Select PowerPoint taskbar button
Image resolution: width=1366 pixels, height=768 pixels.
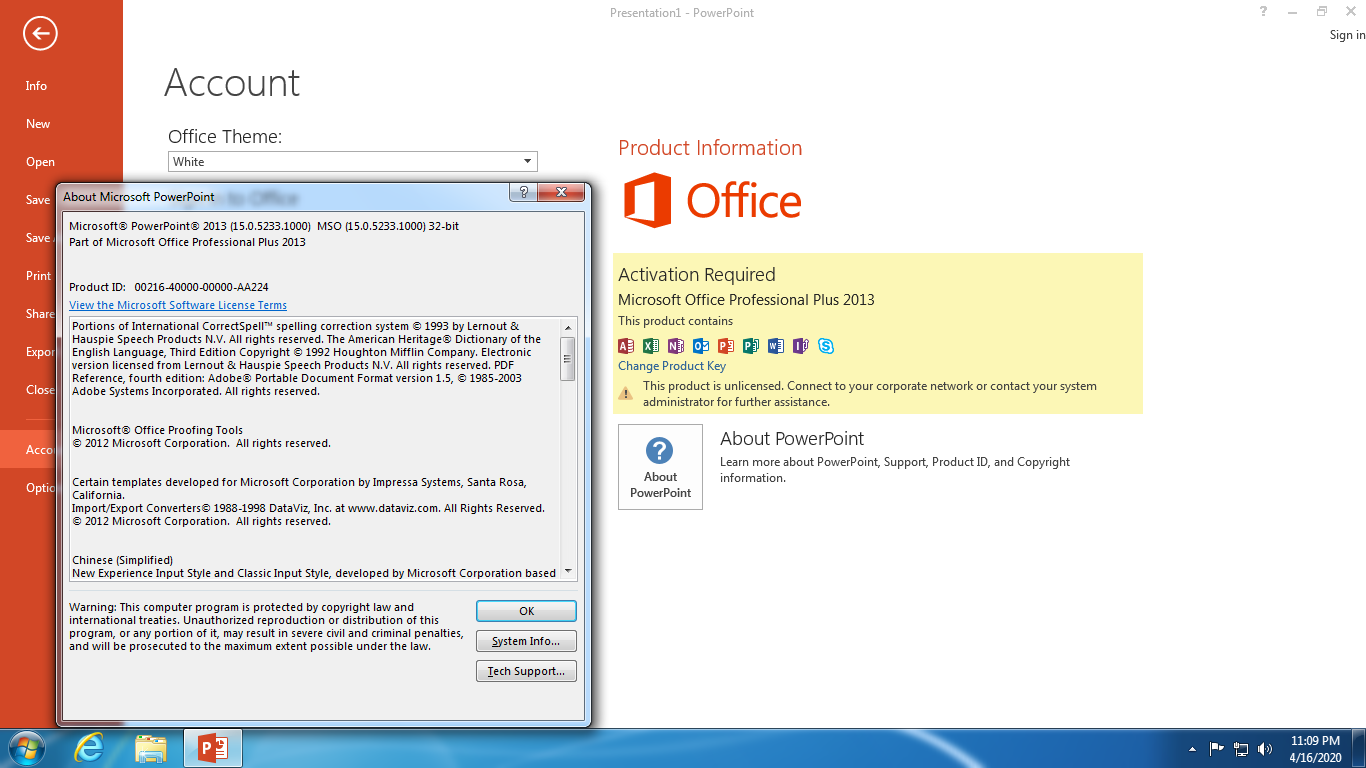[x=213, y=748]
